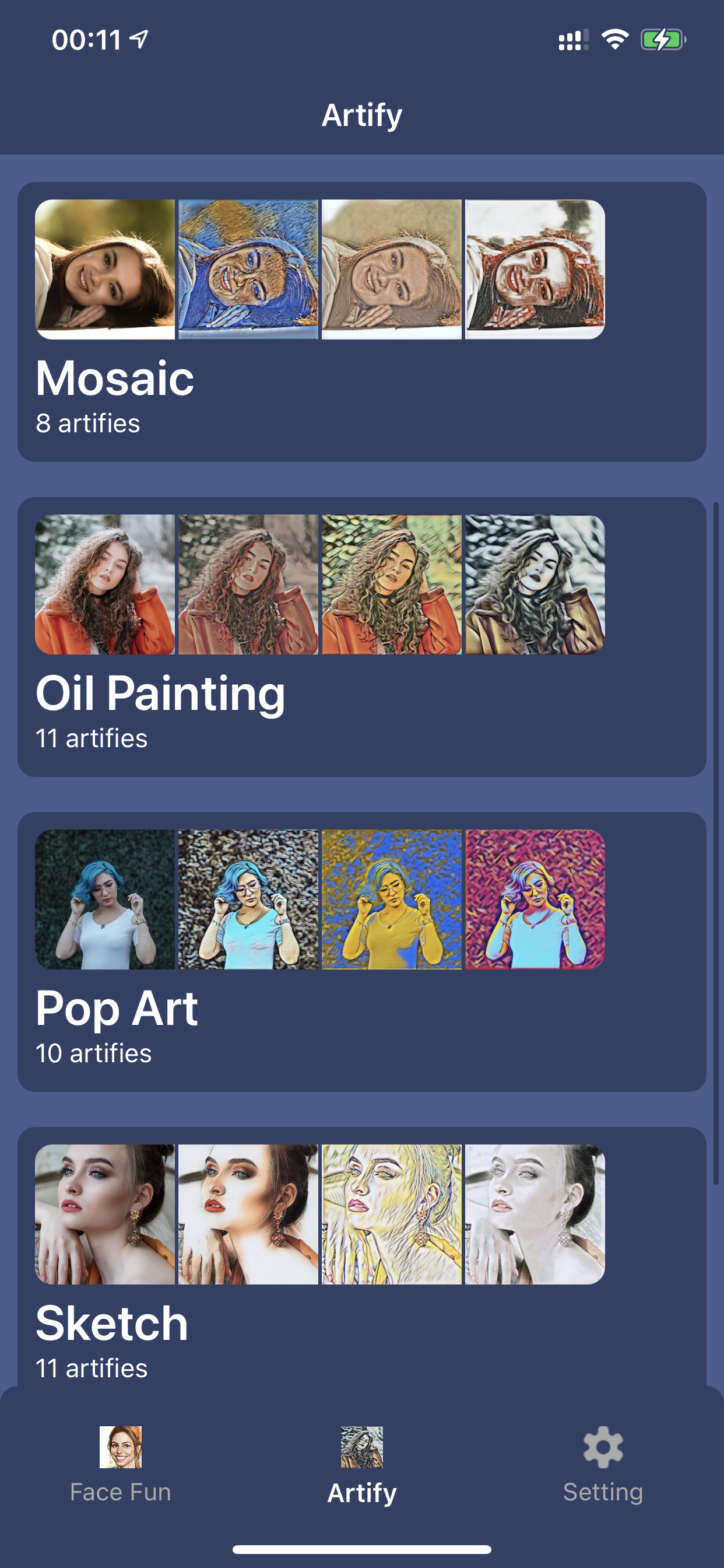
Task: Tap the cellular signal bars icon
Action: (572, 40)
